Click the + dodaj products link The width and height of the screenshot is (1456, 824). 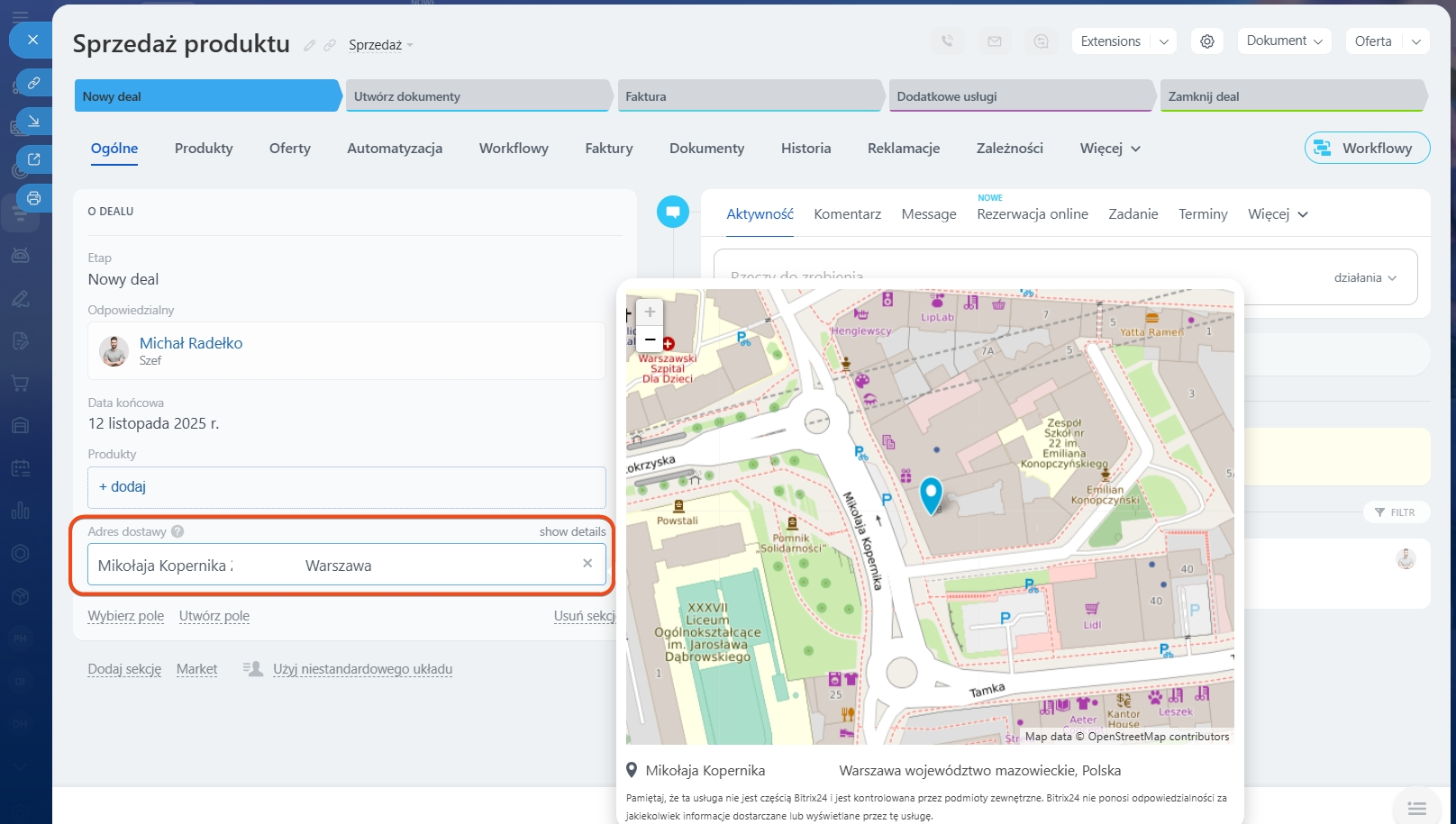tap(123, 487)
